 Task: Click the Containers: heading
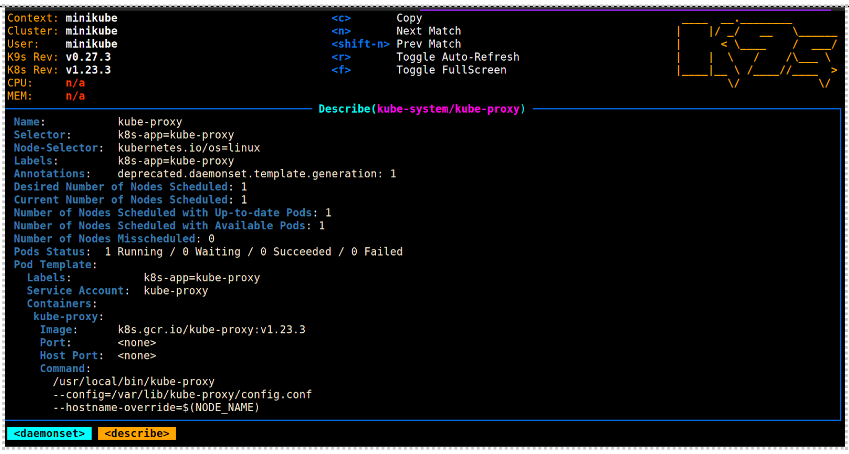(x=62, y=304)
